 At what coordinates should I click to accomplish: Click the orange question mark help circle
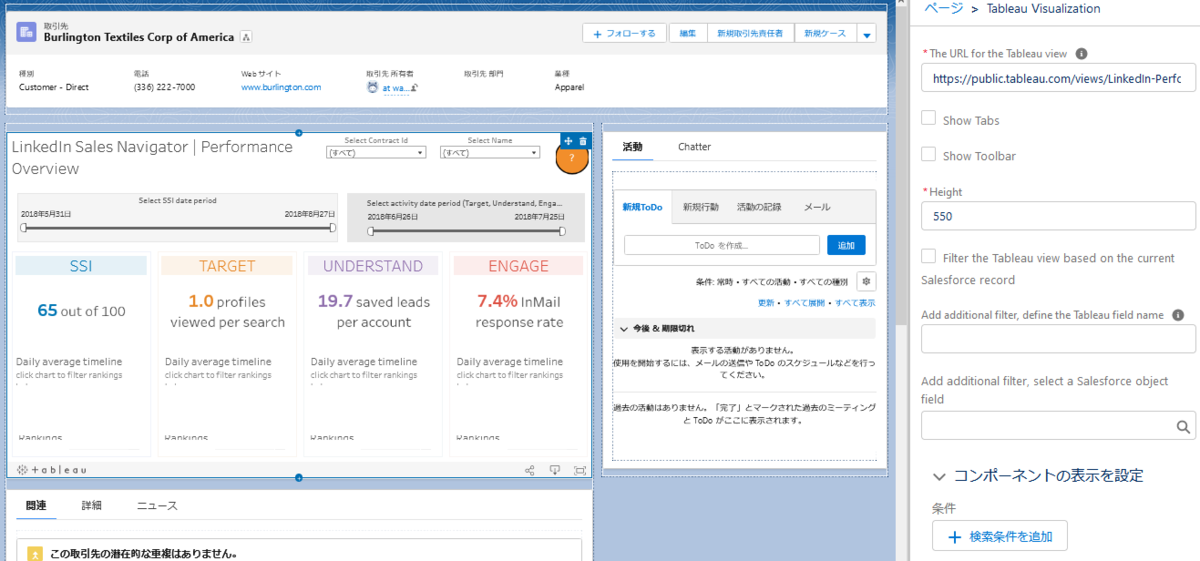[x=571, y=158]
